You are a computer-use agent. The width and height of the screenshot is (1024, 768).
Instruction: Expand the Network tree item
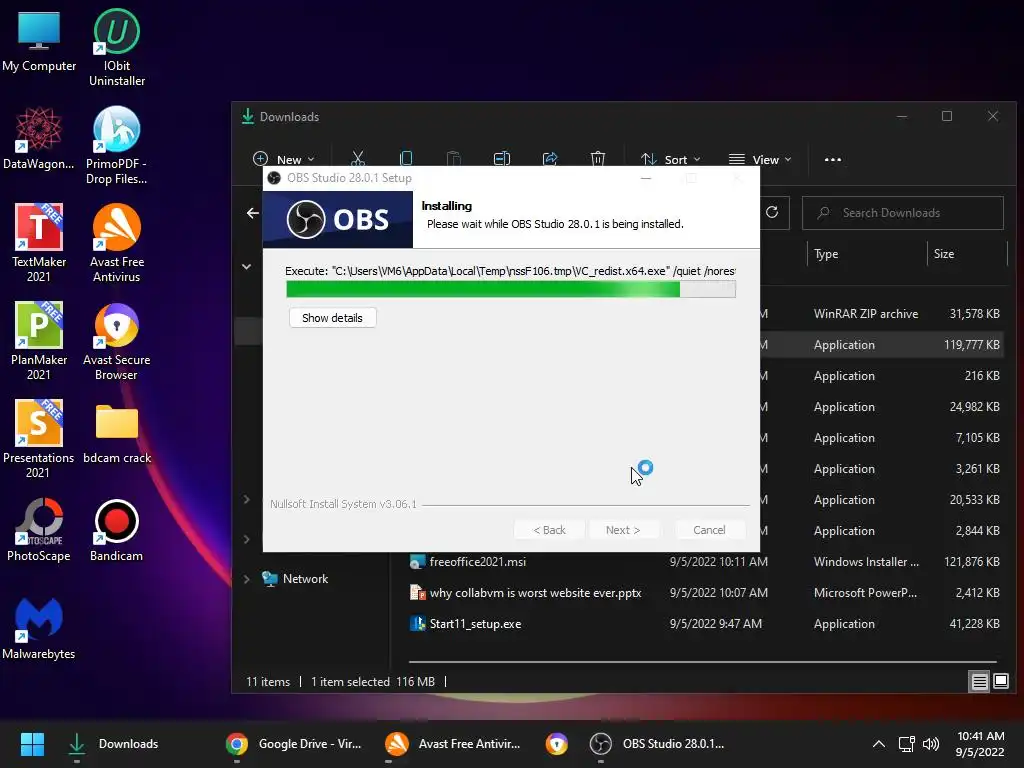coord(247,579)
